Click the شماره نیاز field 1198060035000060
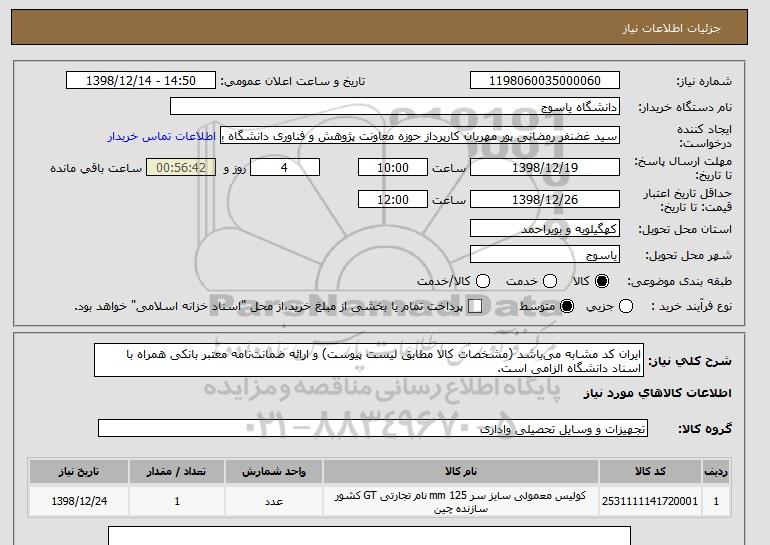This screenshot has height=545, width=770. pos(545,81)
